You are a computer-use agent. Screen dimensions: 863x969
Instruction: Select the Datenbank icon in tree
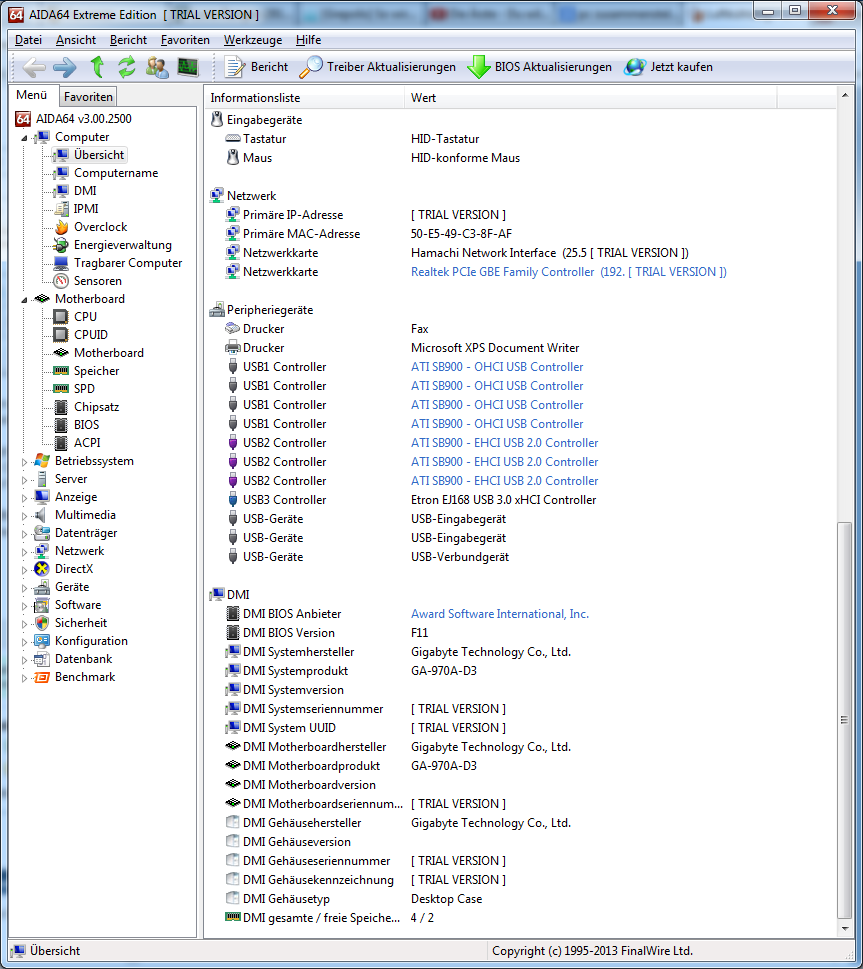[42, 659]
